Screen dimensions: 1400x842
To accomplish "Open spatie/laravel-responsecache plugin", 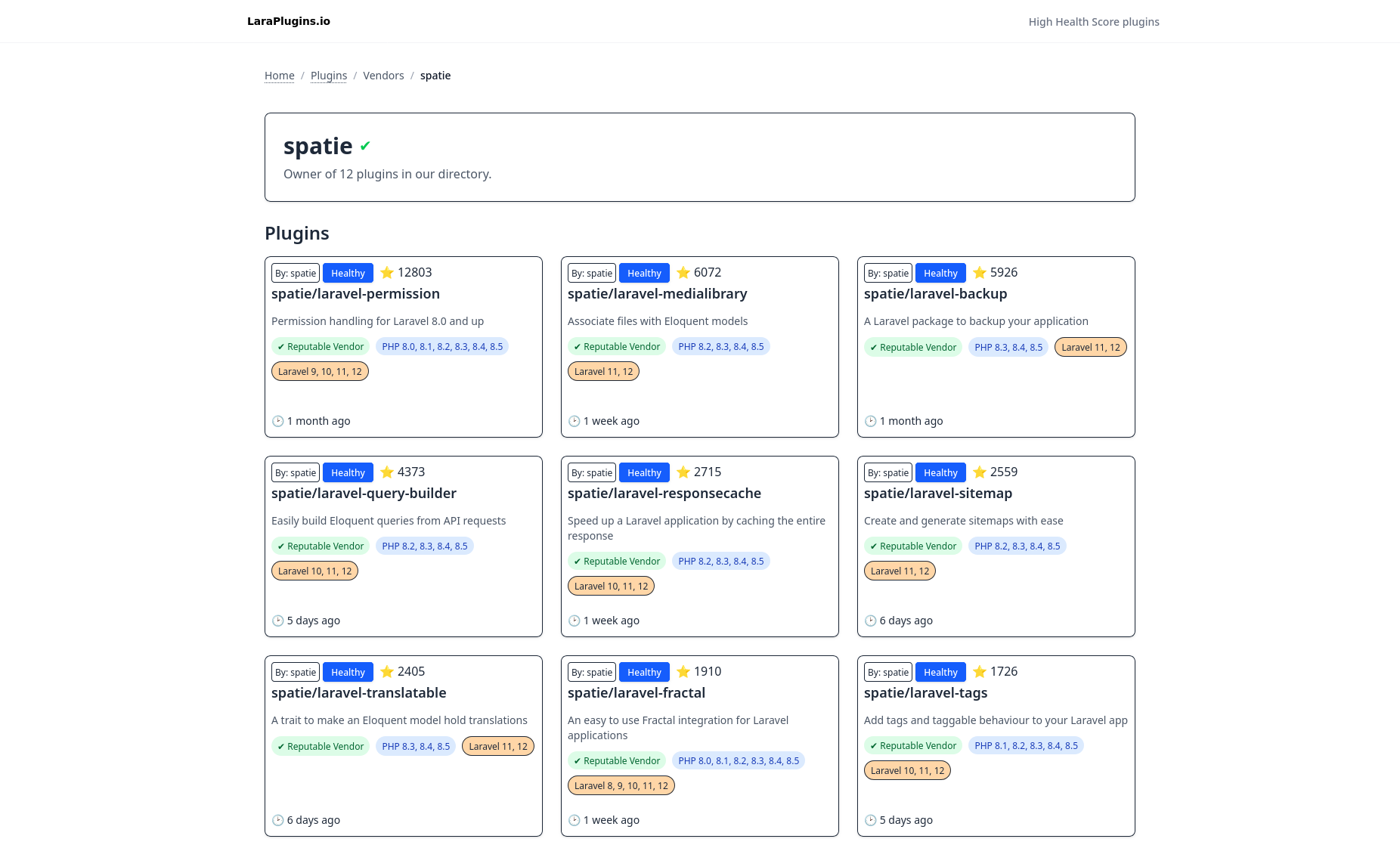I will pyautogui.click(x=664, y=494).
